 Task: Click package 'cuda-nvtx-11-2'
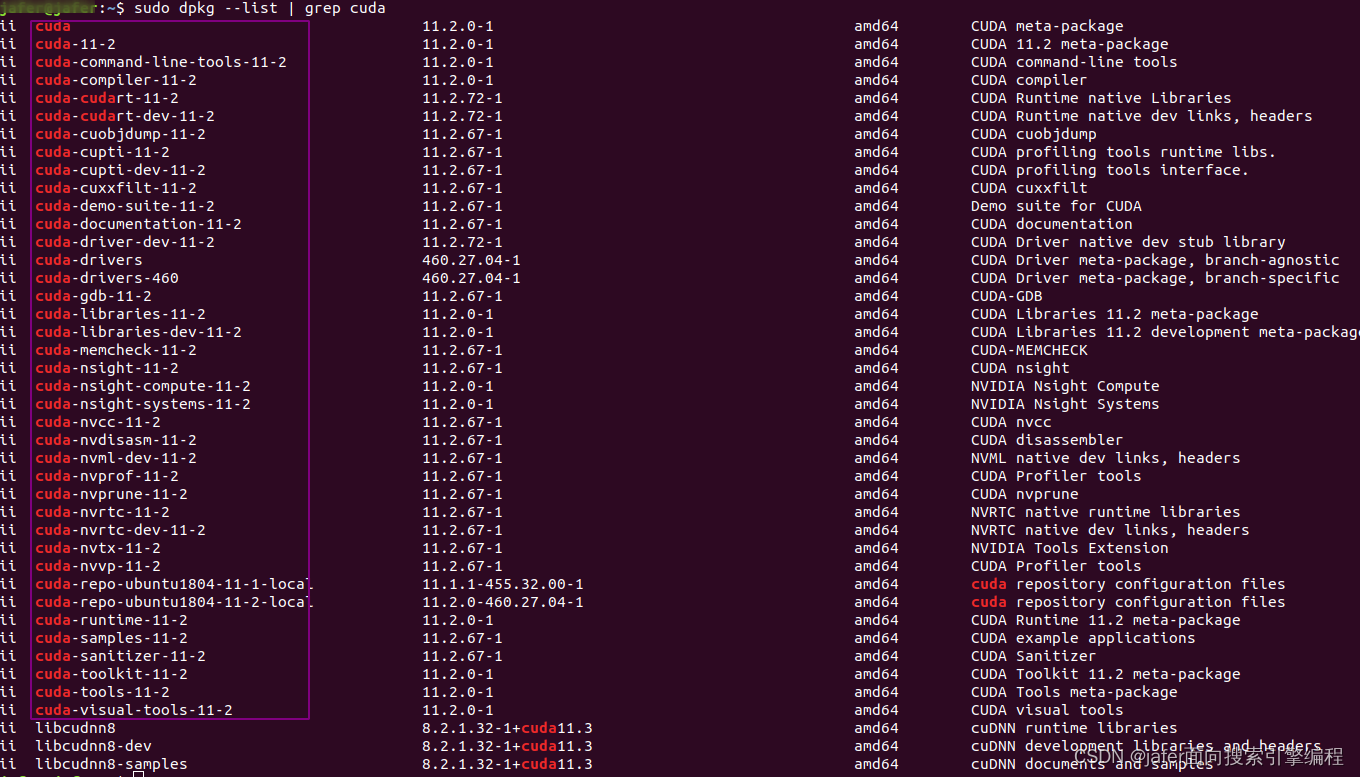98,548
